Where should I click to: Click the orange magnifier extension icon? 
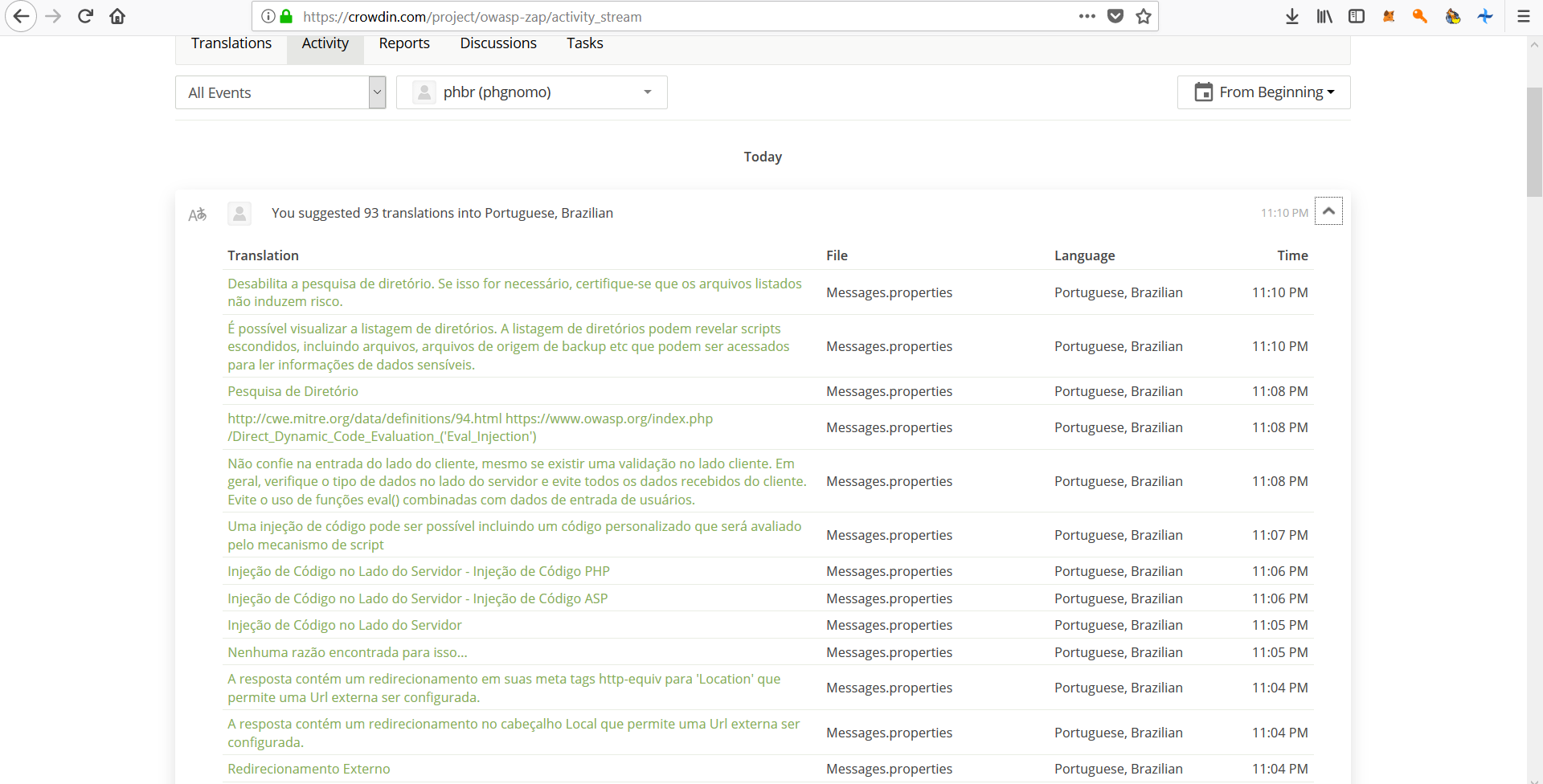[x=1420, y=16]
